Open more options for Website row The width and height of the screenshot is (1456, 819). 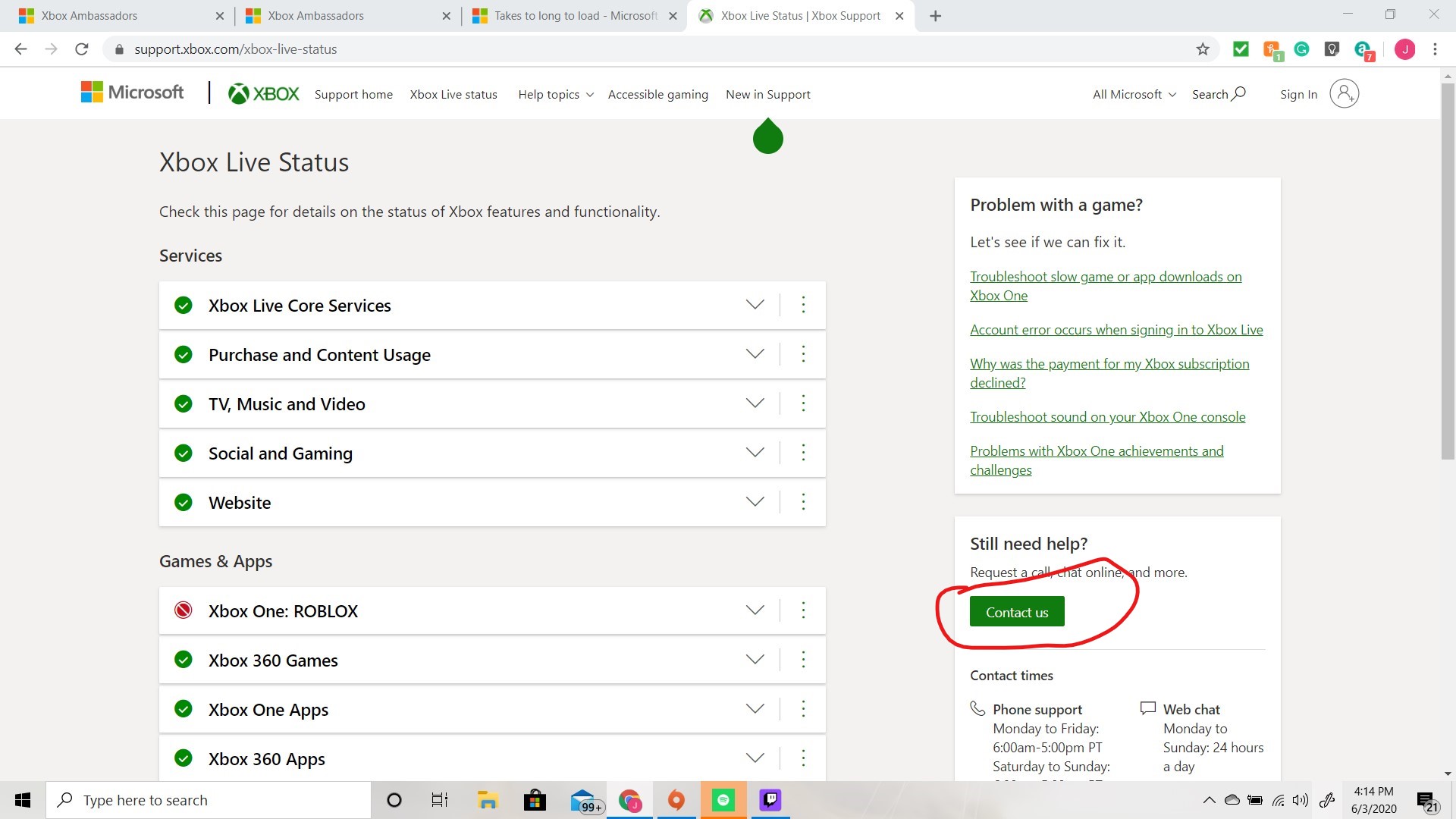803,502
